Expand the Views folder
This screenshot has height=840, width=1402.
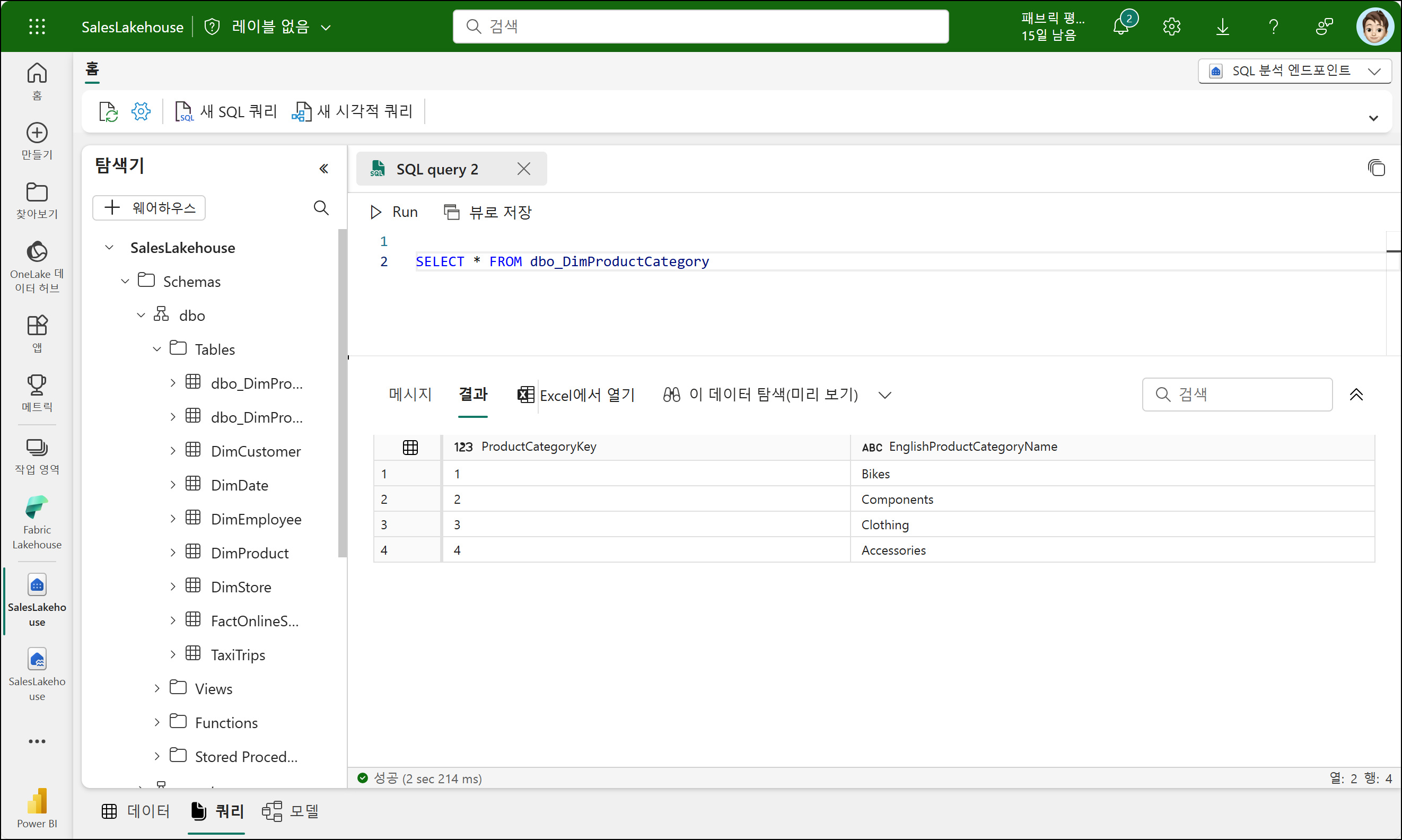point(157,688)
